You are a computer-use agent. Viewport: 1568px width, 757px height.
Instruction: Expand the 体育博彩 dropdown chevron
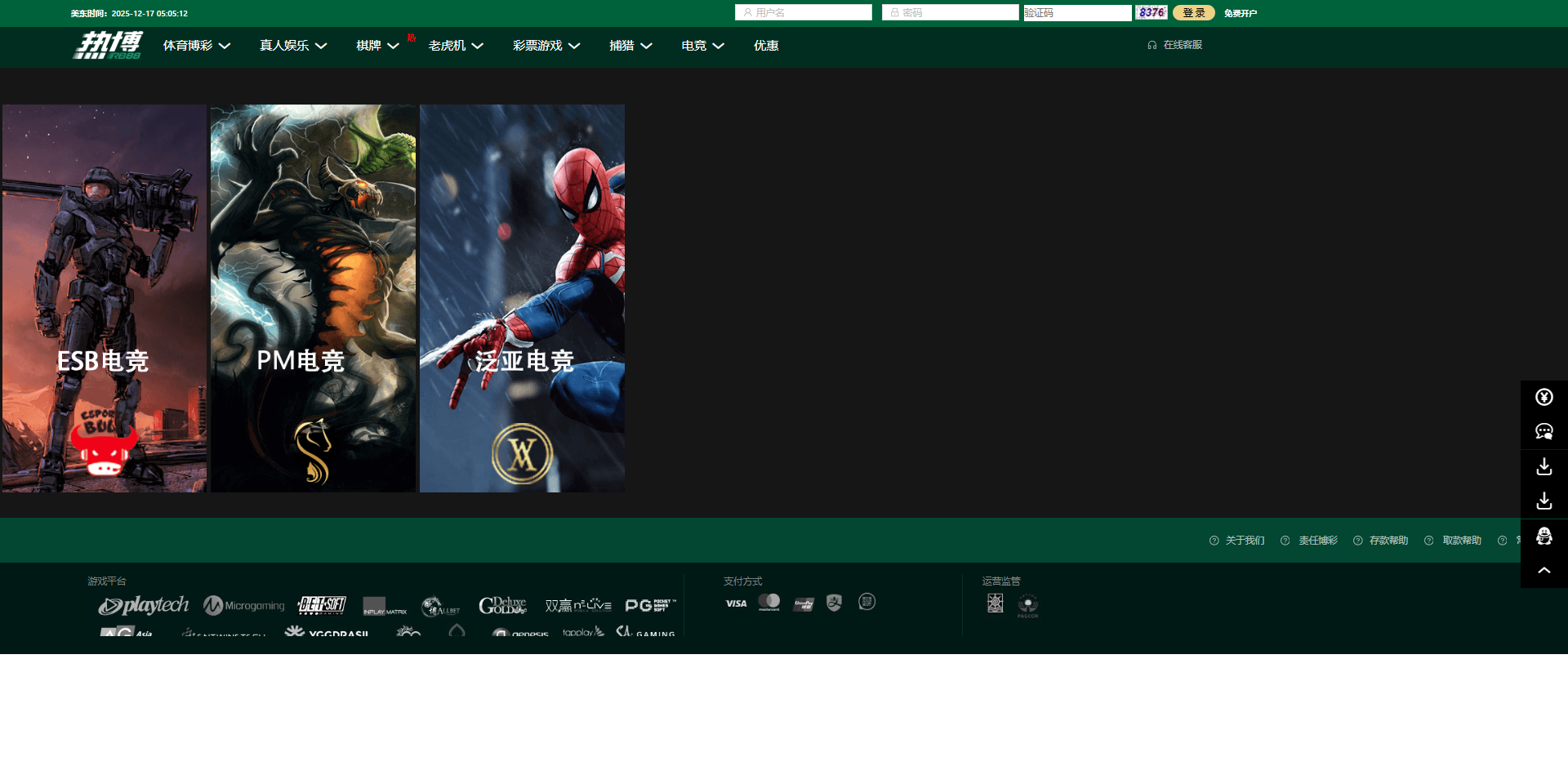(225, 46)
